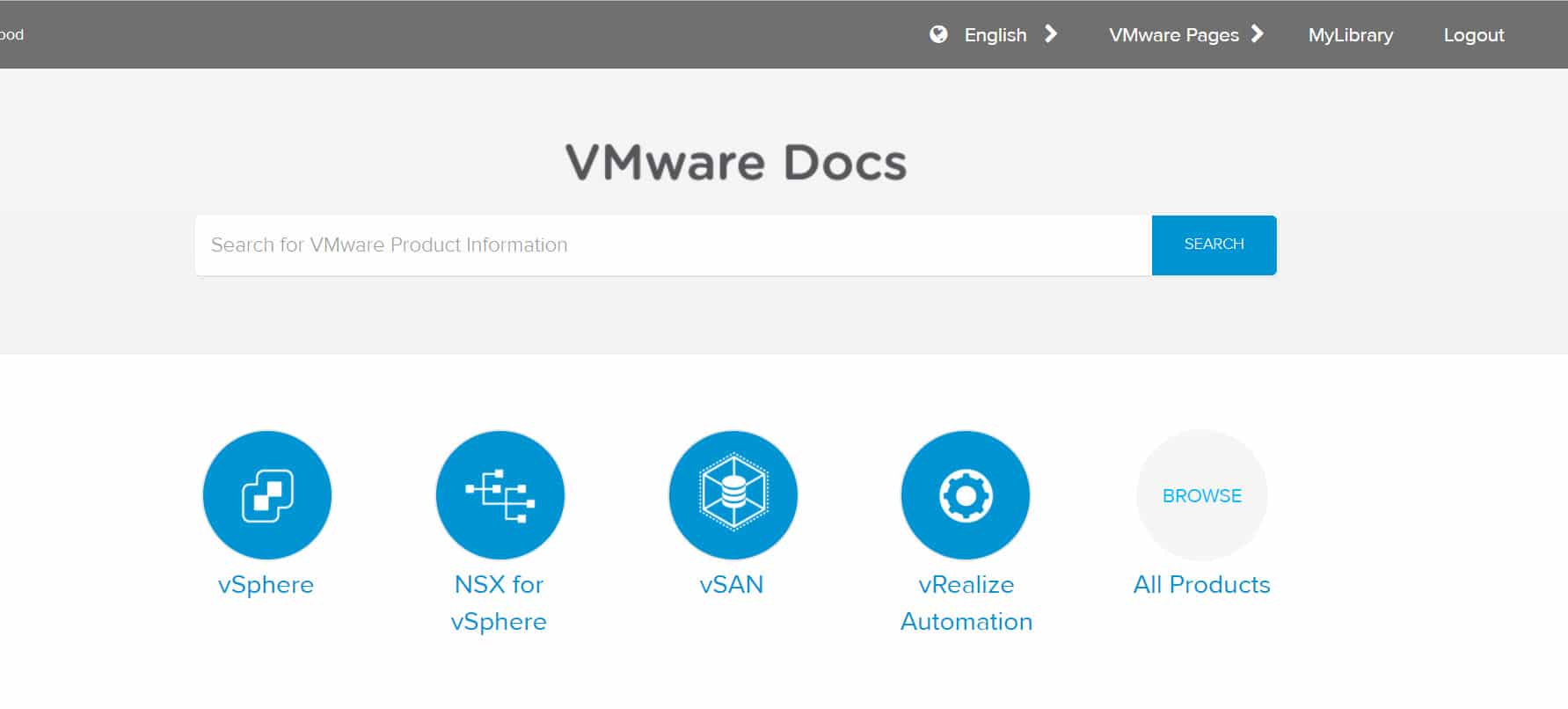Open the English language menu

[x=995, y=35]
